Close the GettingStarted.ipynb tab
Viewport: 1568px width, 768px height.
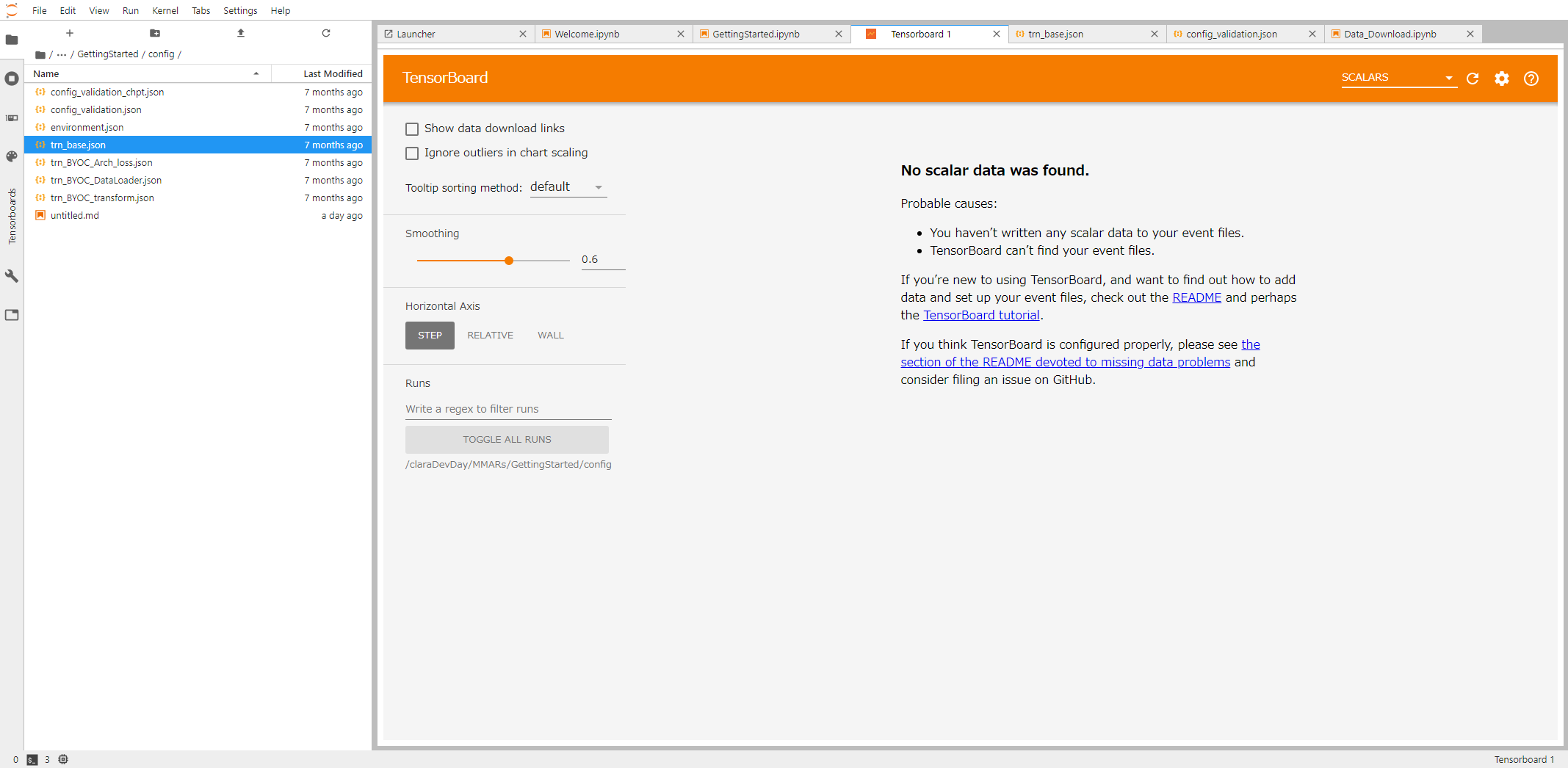point(839,34)
